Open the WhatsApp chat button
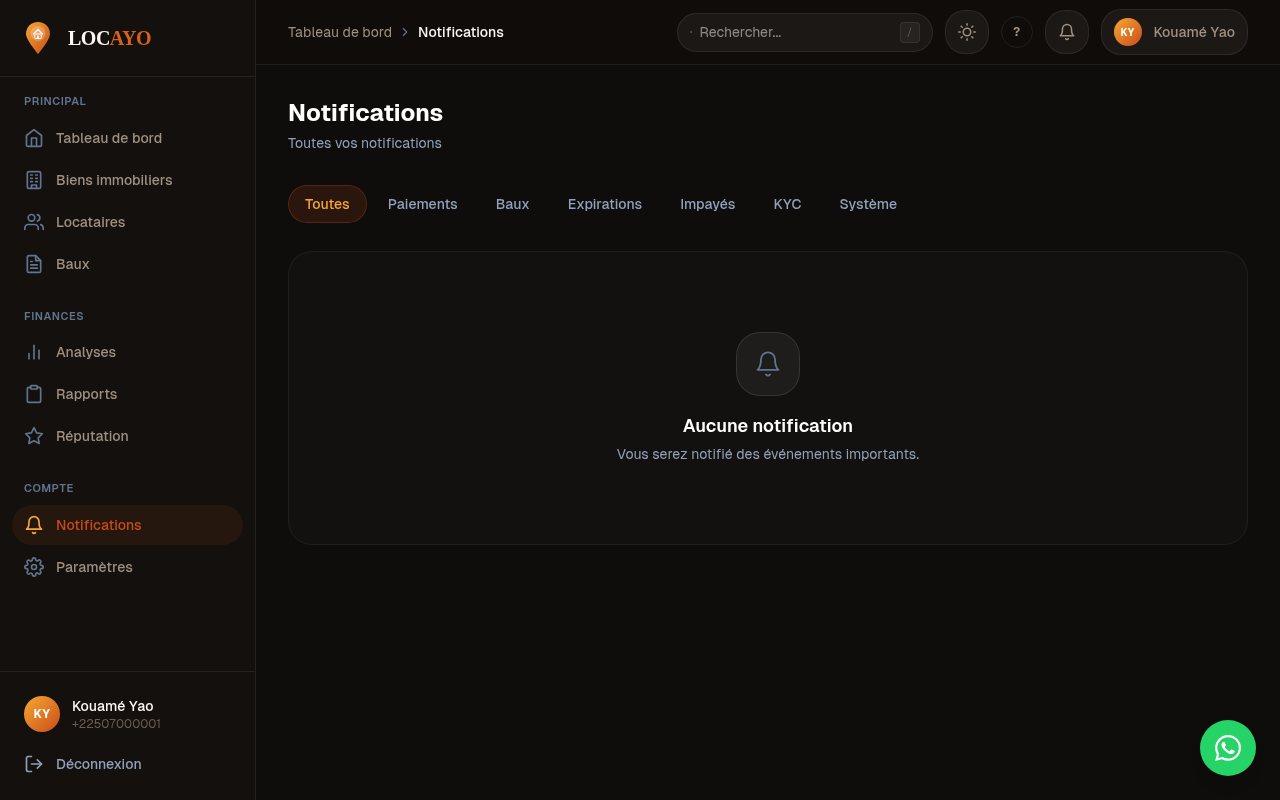Screen dimensions: 1280x800 click(x=1228, y=748)
